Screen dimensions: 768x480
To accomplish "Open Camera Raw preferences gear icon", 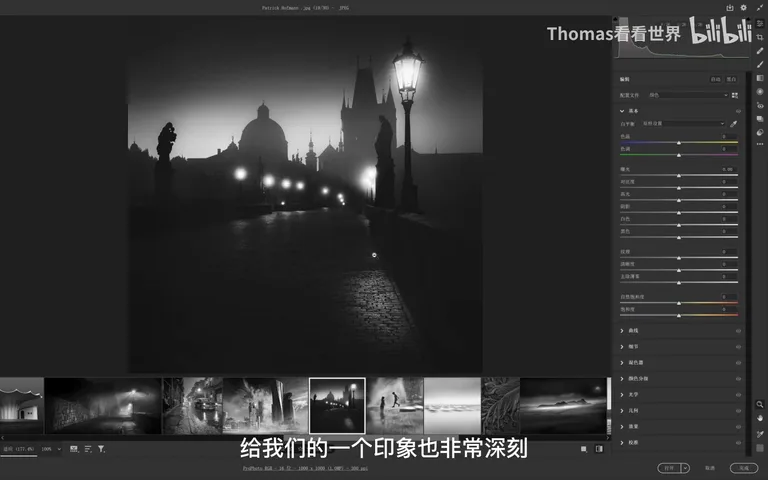I will (x=744, y=7).
